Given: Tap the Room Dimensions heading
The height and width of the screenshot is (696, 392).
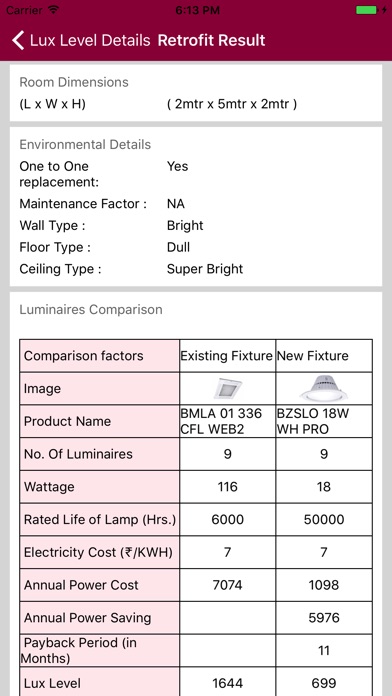Looking at the screenshot, I should pyautogui.click(x=74, y=82).
